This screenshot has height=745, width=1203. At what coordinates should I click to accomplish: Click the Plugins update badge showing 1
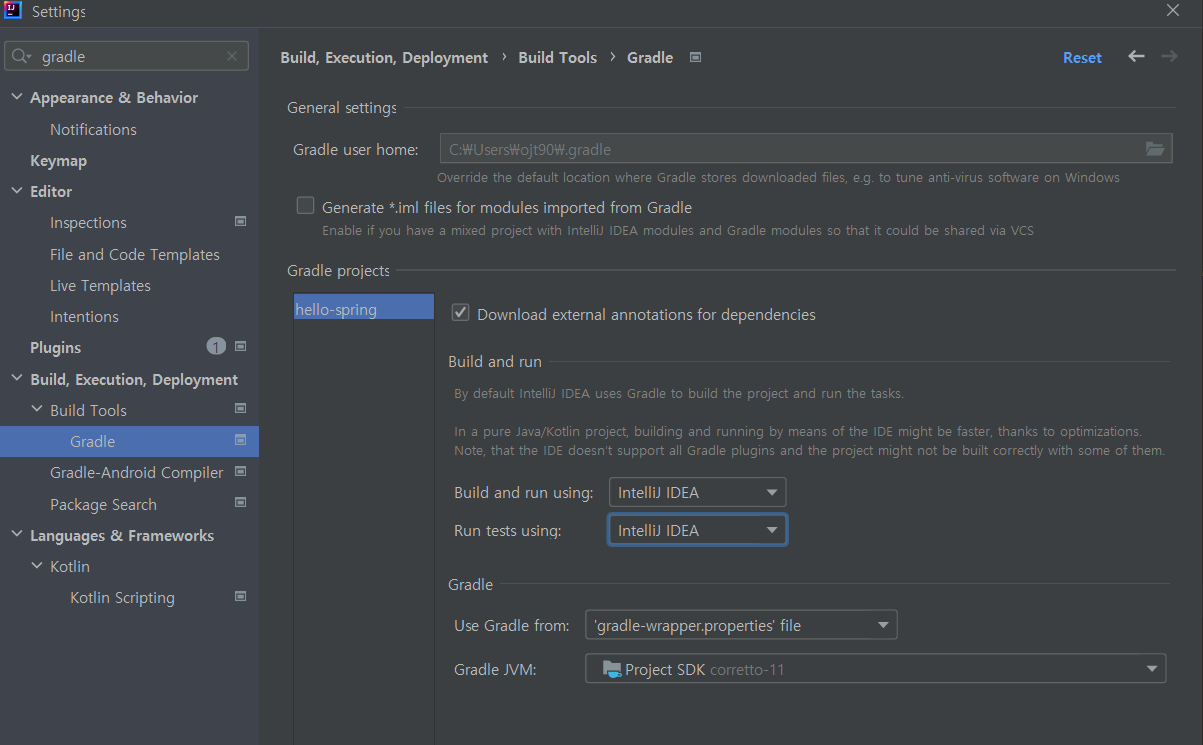(216, 347)
